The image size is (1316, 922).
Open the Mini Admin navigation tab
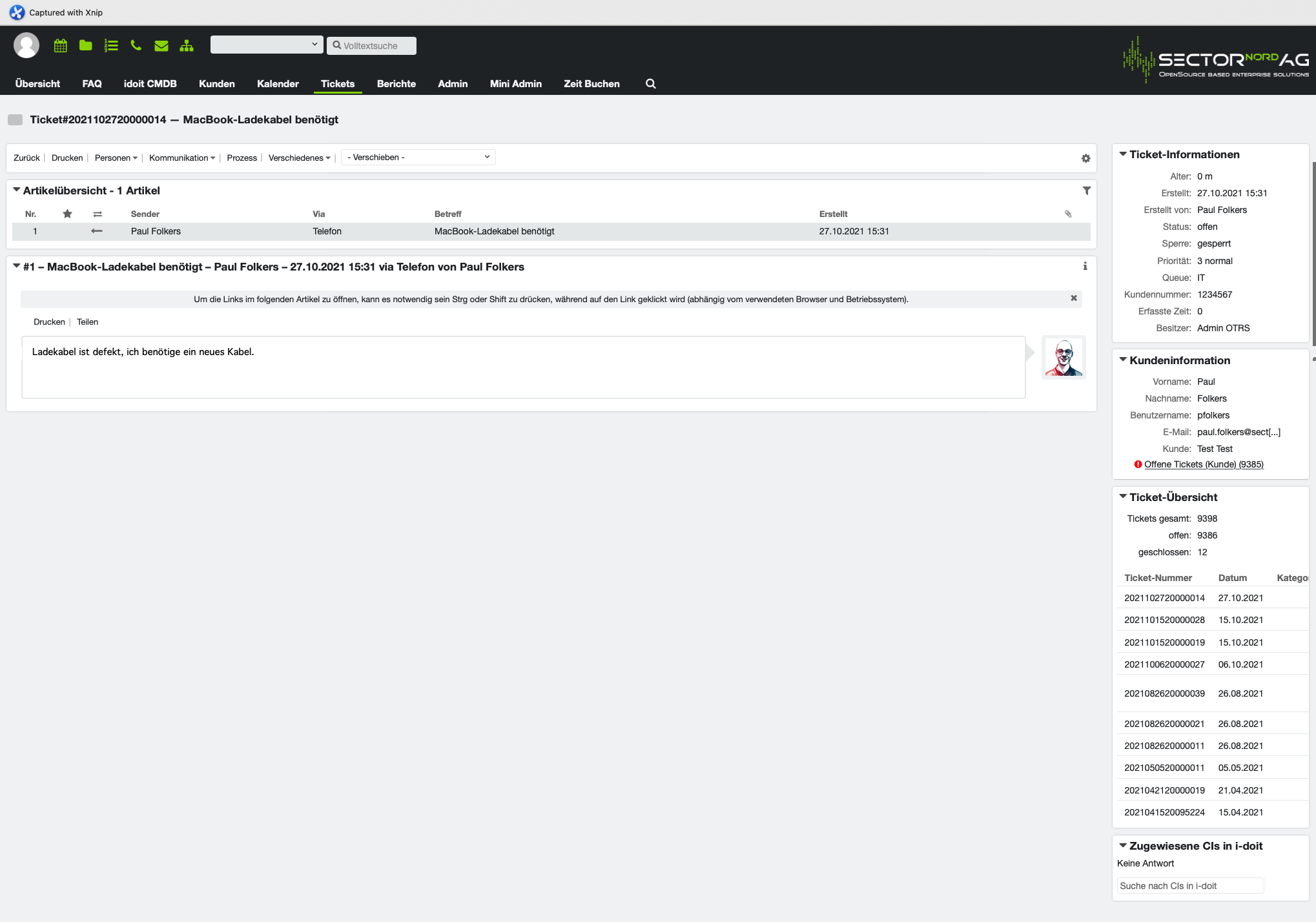[x=516, y=84]
